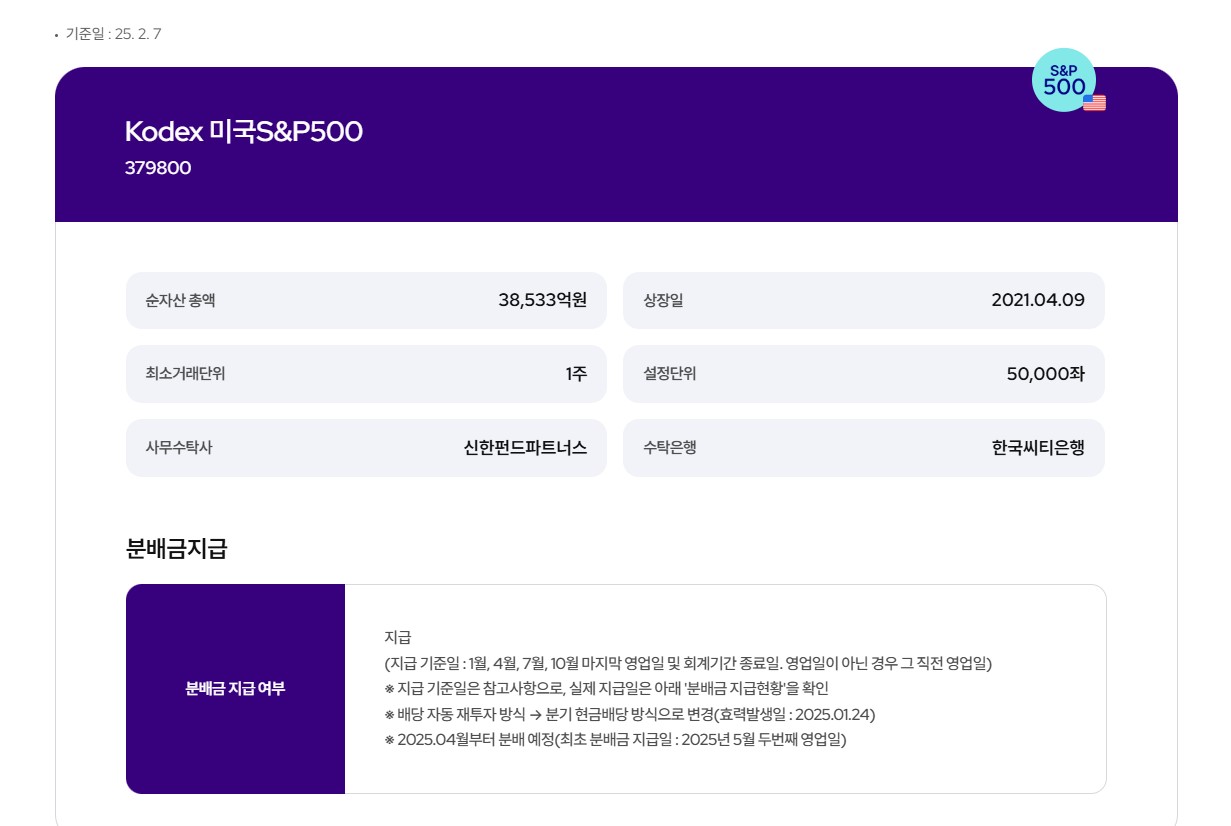Click the 38,533억원 value
This screenshot has height=826, width=1231.
pos(542,300)
